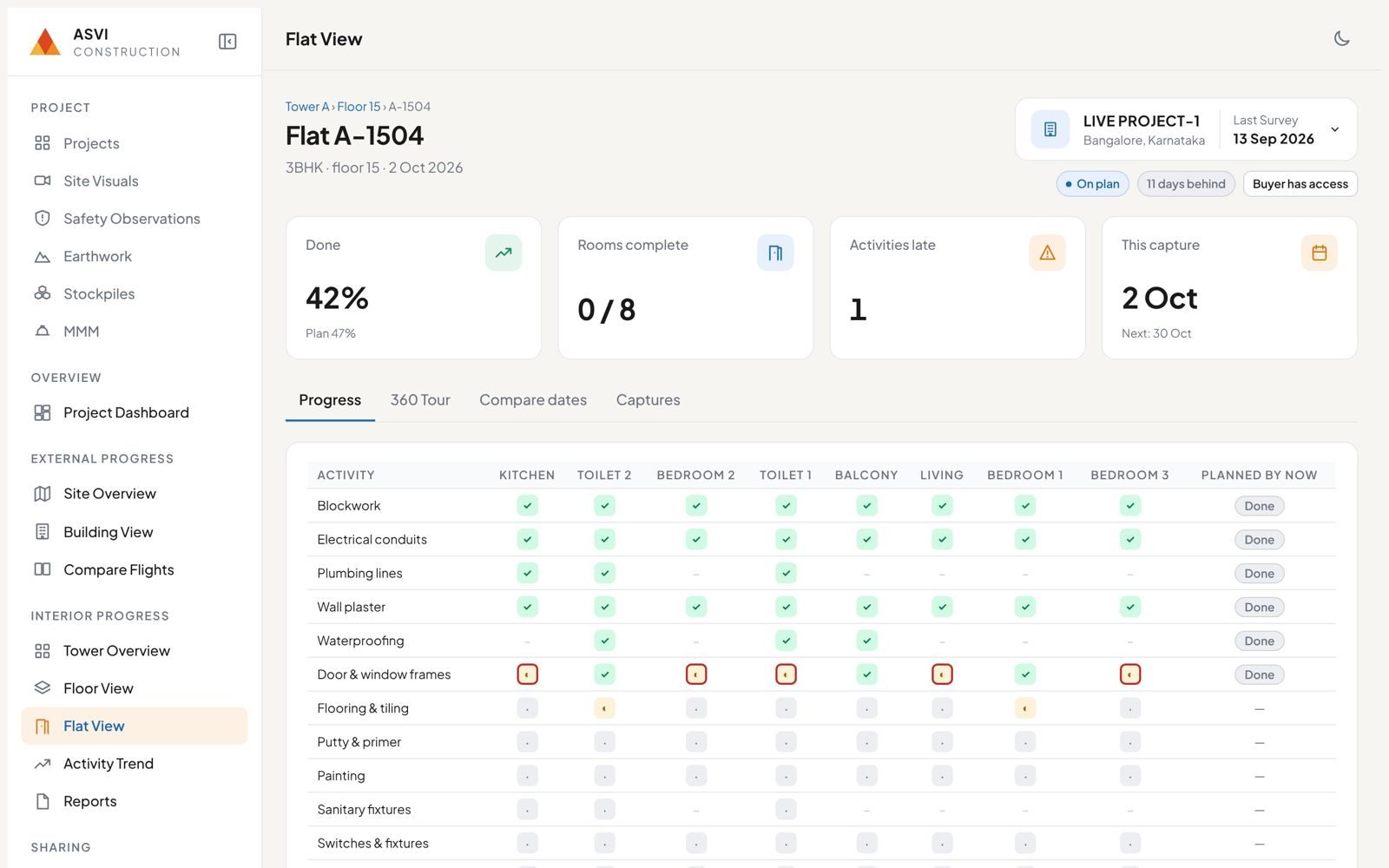
Task: Click the Done card trend icon
Action: 504,253
